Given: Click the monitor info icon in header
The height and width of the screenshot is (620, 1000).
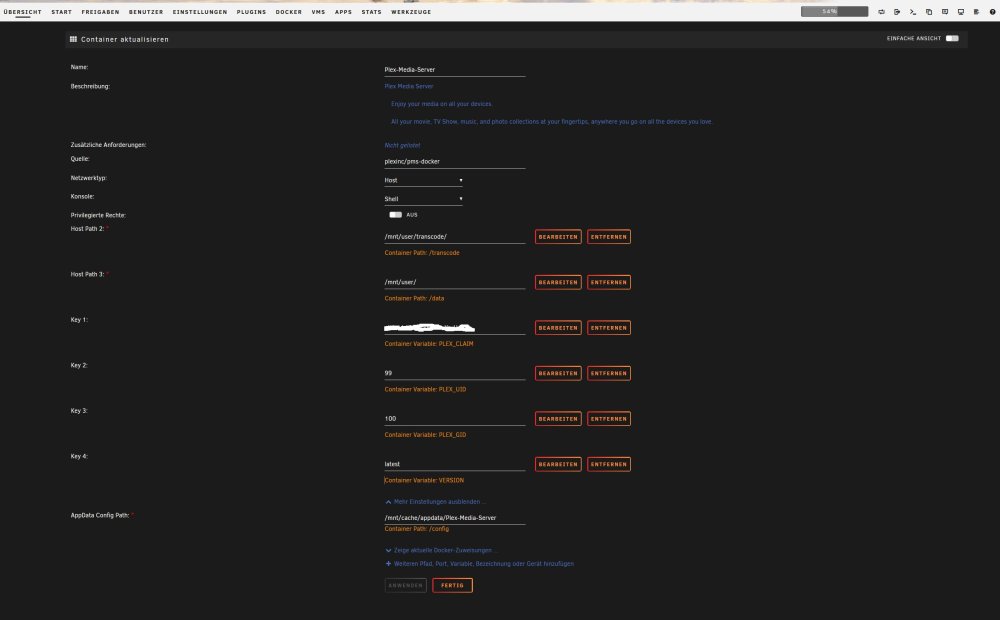Looking at the screenshot, I should pyautogui.click(x=961, y=11).
